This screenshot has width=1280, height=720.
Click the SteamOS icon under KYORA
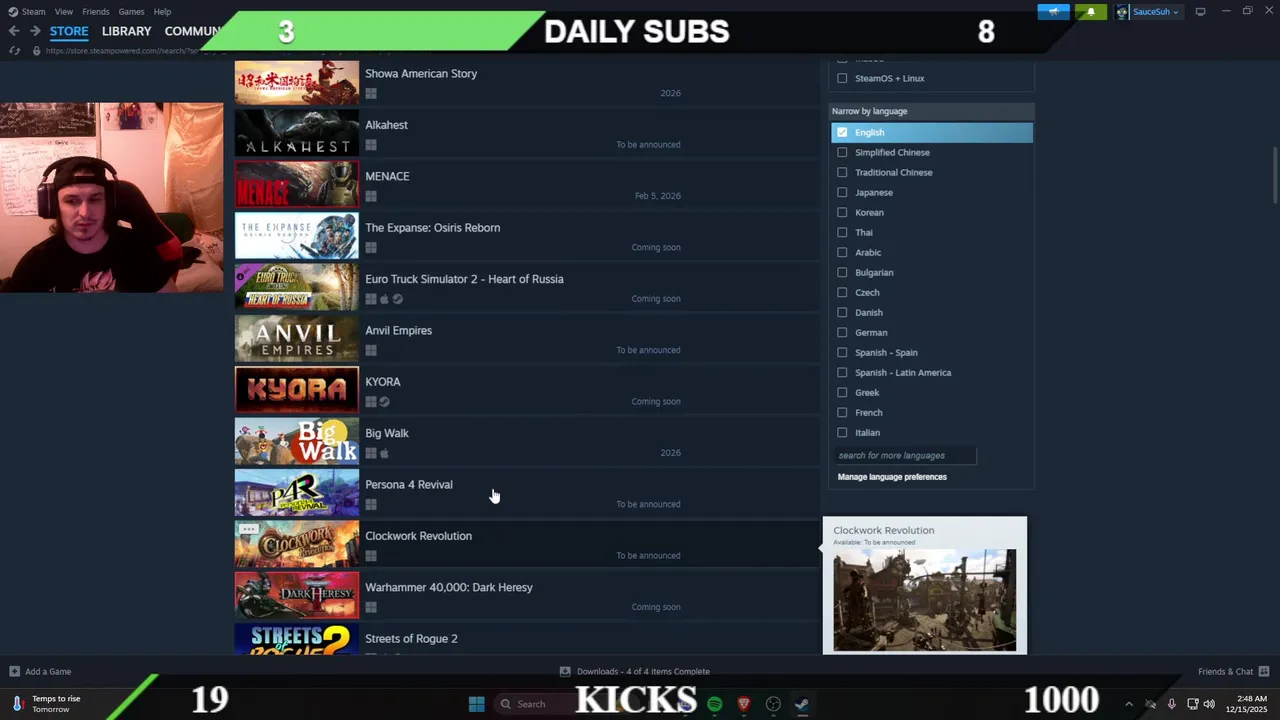(x=384, y=402)
